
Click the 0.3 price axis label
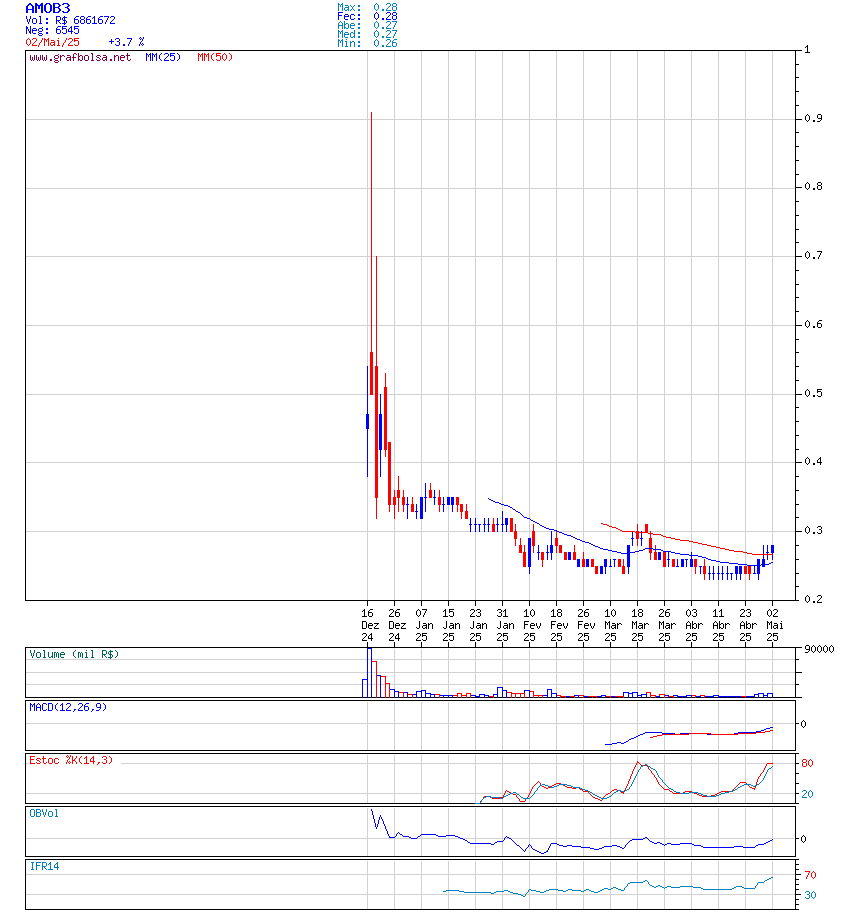tap(813, 531)
